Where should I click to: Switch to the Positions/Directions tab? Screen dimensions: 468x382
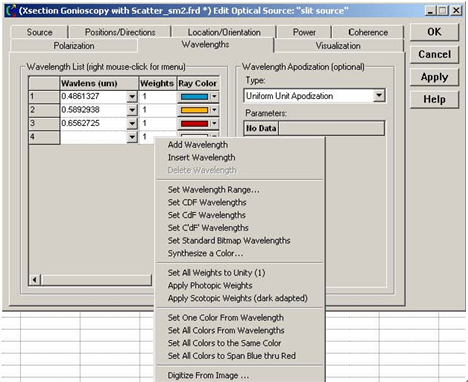click(120, 32)
